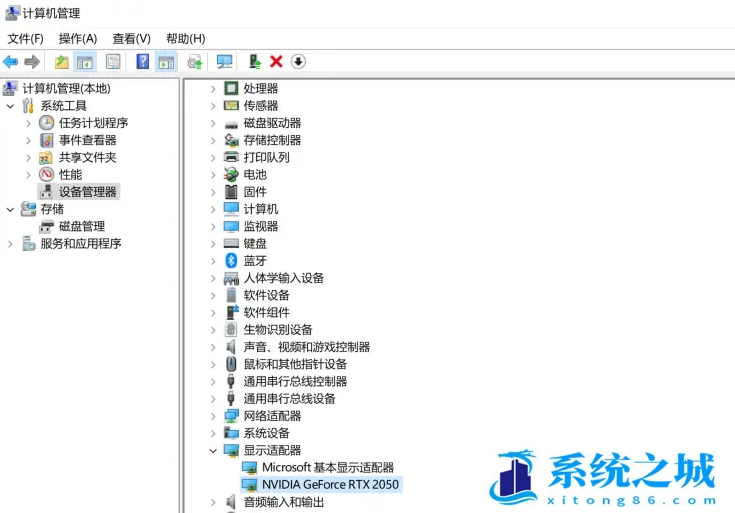Screen dimensions: 735x513
Task: Click the update driver icon with green arrow
Action: tap(255, 62)
